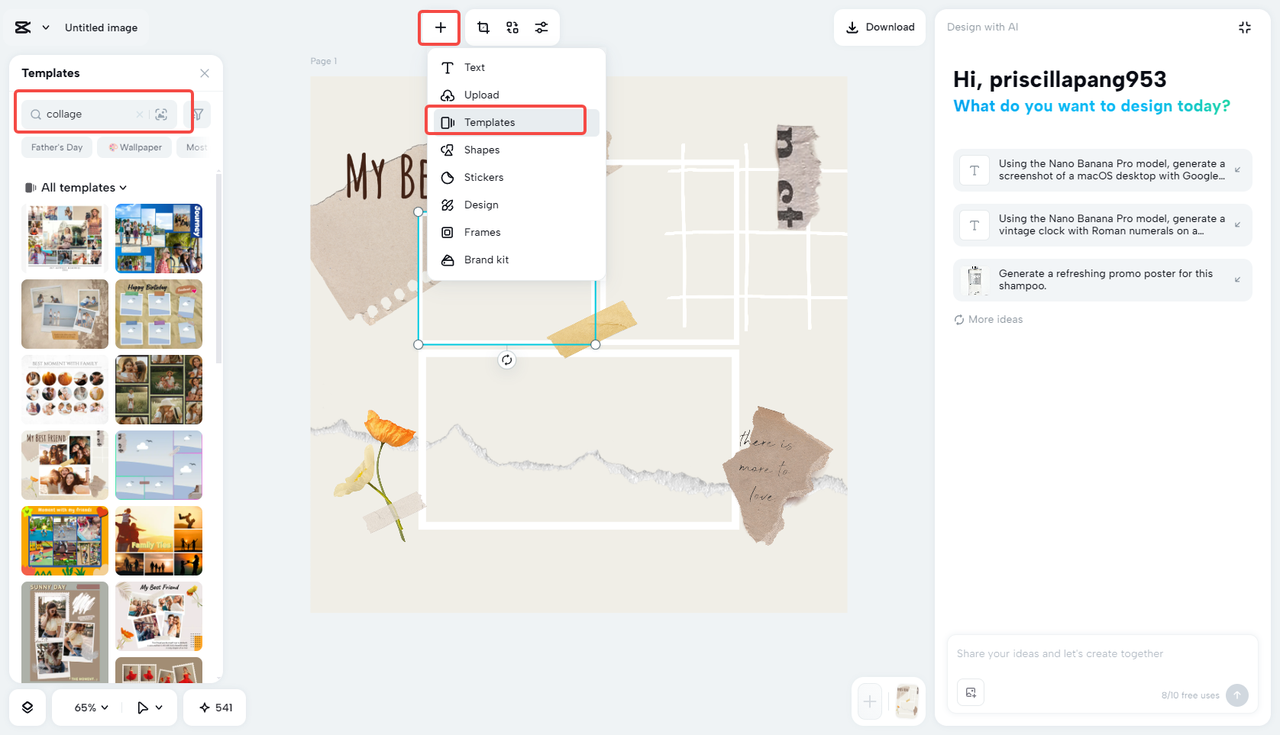Click the Design icon in menu
1280x735 pixels.
448,205
